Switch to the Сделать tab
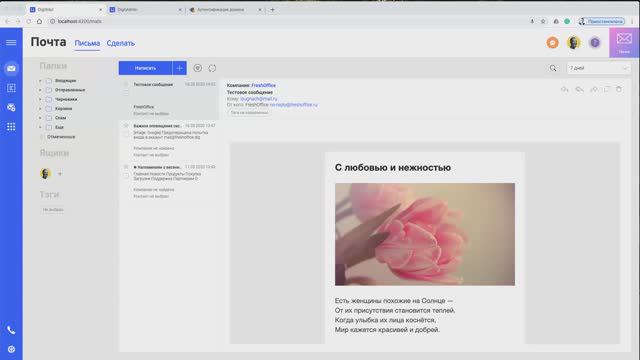The height and width of the screenshot is (360, 640). point(121,43)
